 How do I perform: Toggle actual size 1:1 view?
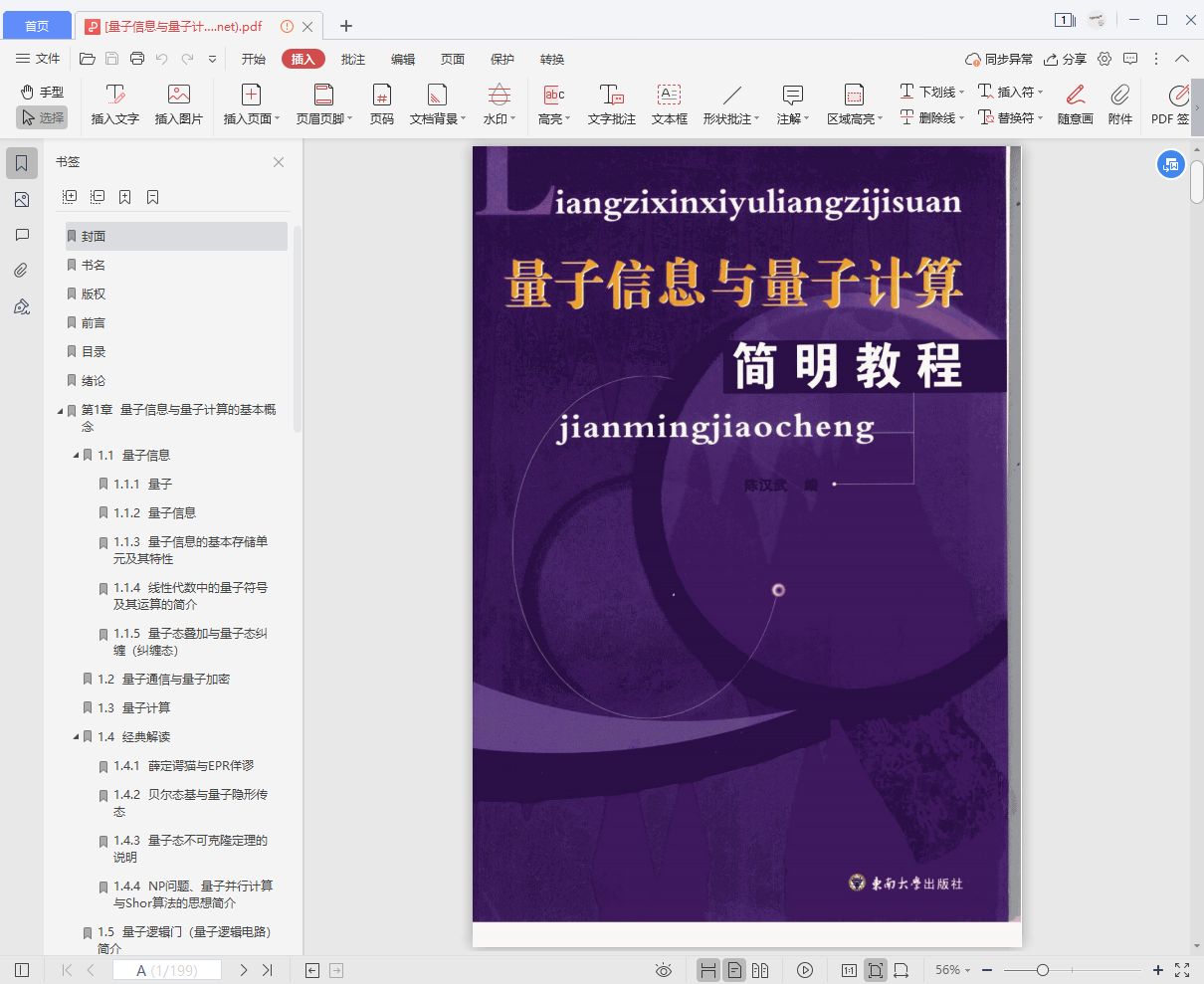coord(849,970)
